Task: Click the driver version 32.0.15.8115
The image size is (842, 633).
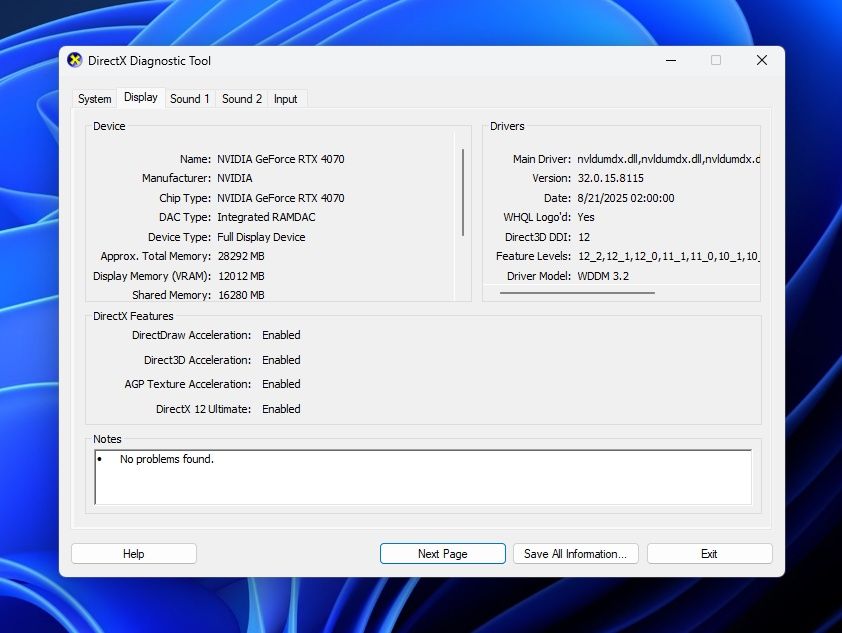Action: coord(611,178)
